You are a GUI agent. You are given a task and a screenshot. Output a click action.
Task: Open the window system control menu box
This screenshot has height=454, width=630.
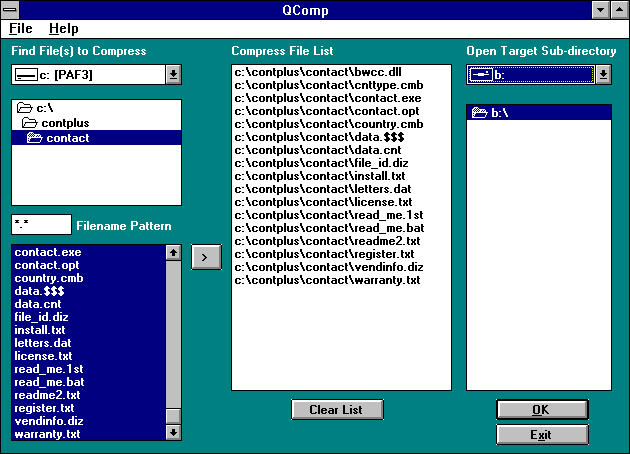pos(11,9)
